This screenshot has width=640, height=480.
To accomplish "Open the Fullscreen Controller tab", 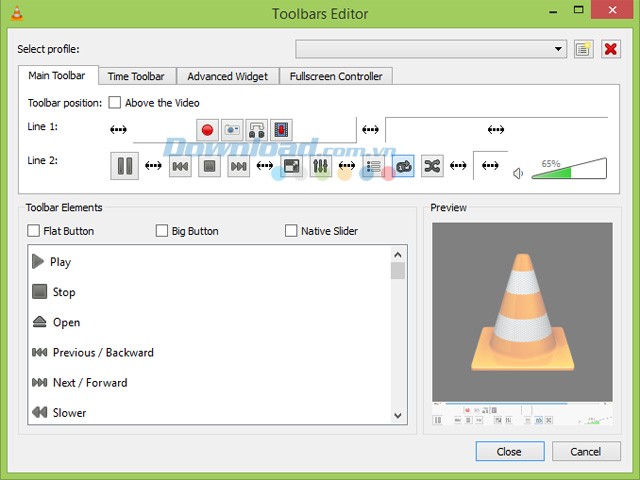I will [335, 76].
